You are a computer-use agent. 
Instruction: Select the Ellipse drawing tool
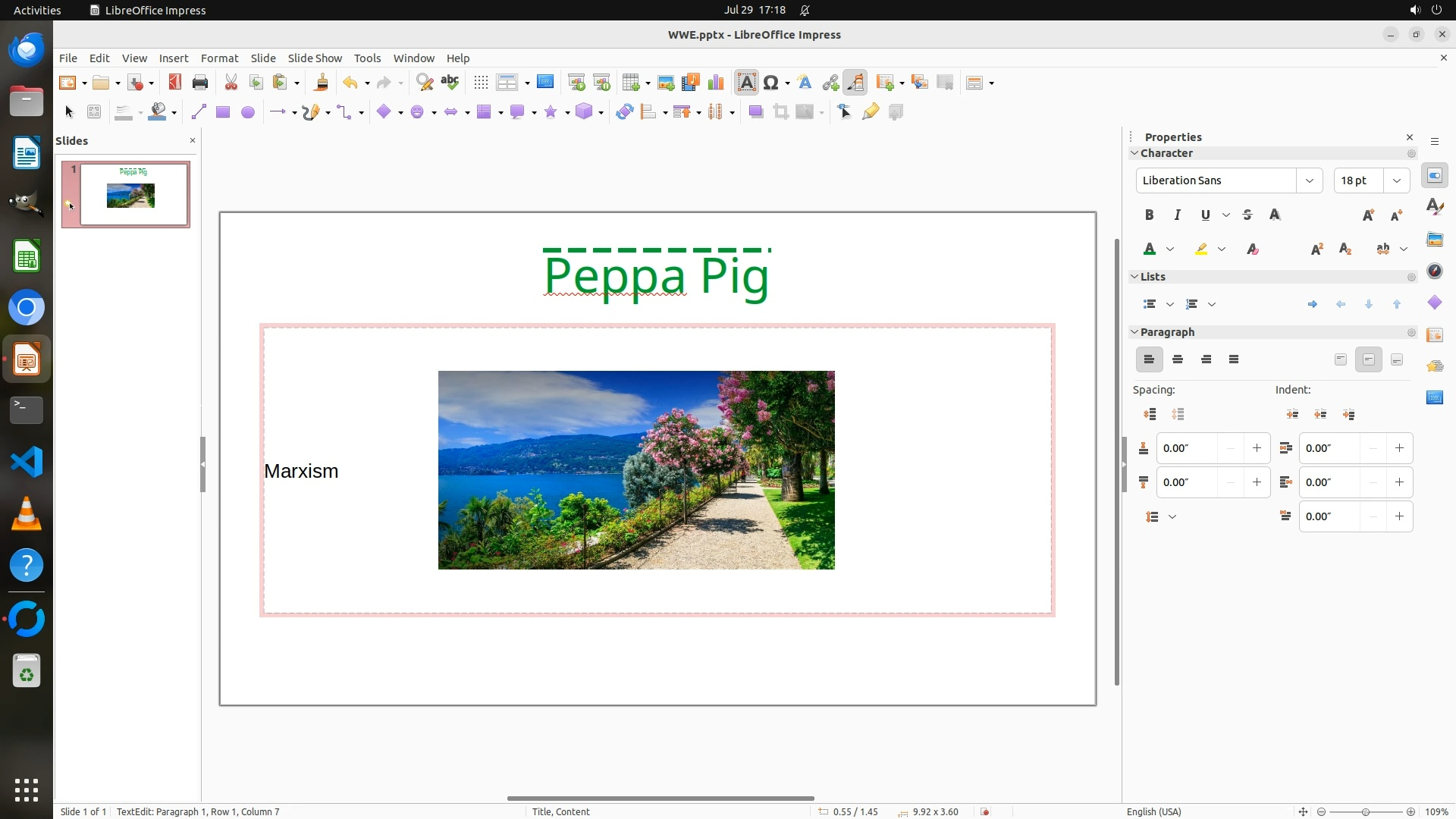(x=247, y=112)
